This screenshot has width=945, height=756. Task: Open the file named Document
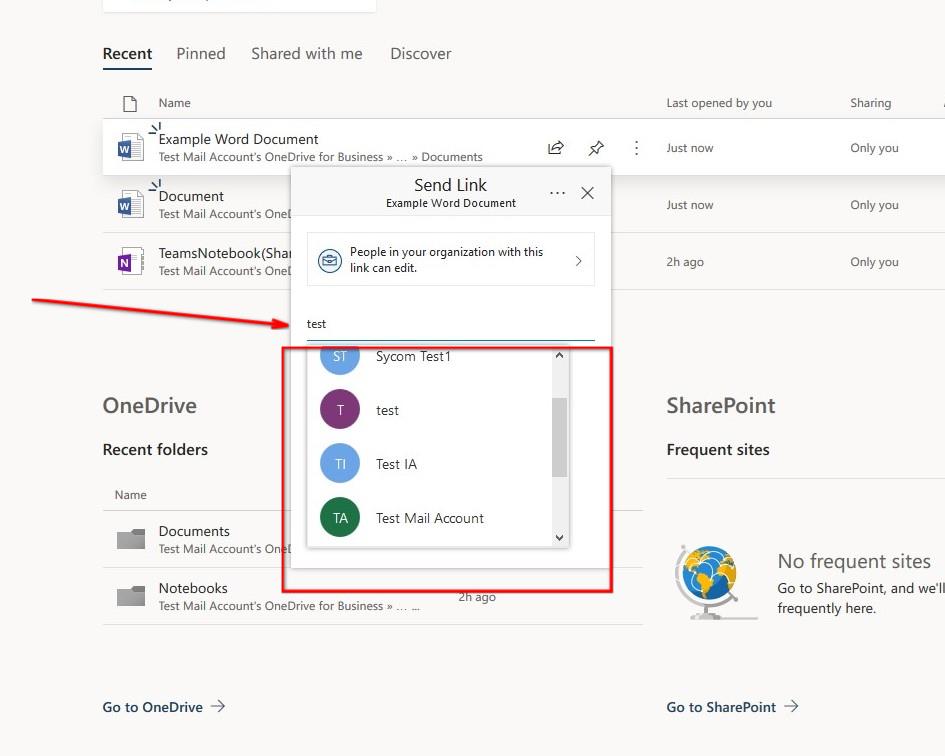click(x=191, y=197)
